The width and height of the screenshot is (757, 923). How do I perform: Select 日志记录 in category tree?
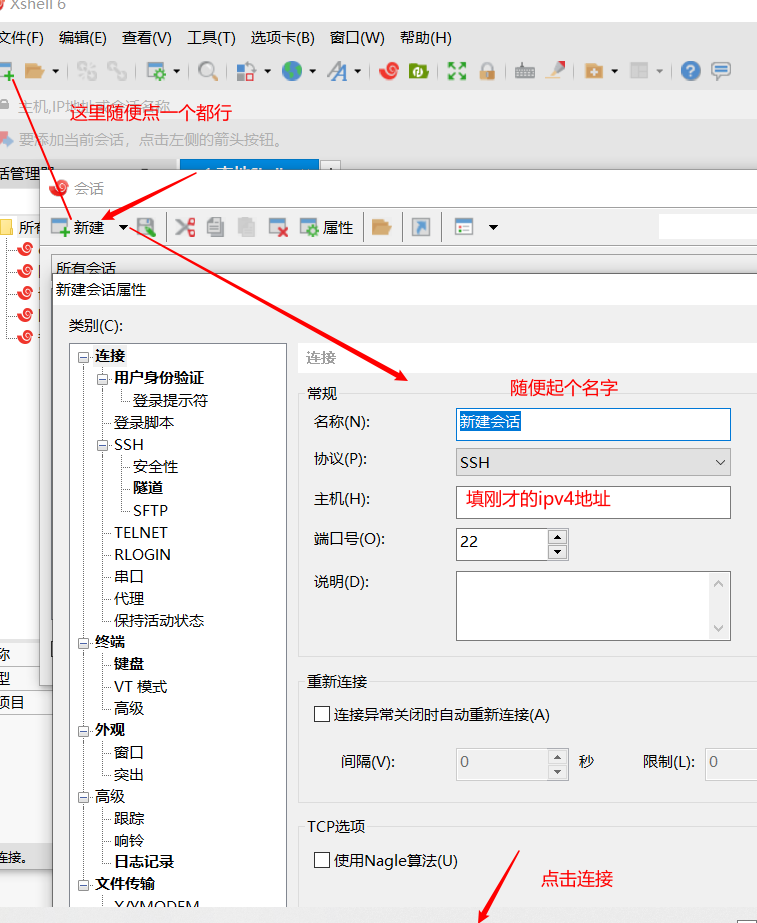point(144,862)
